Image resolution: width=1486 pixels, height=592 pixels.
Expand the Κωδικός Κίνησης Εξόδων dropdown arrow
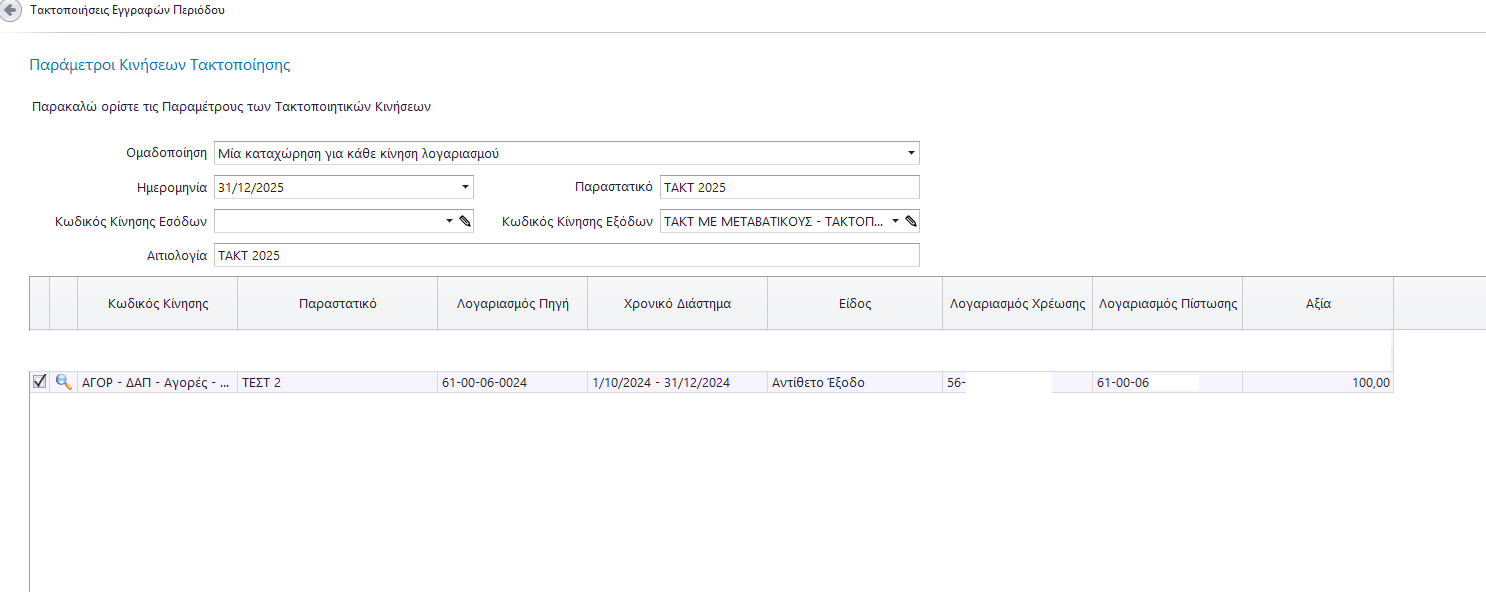pos(895,221)
